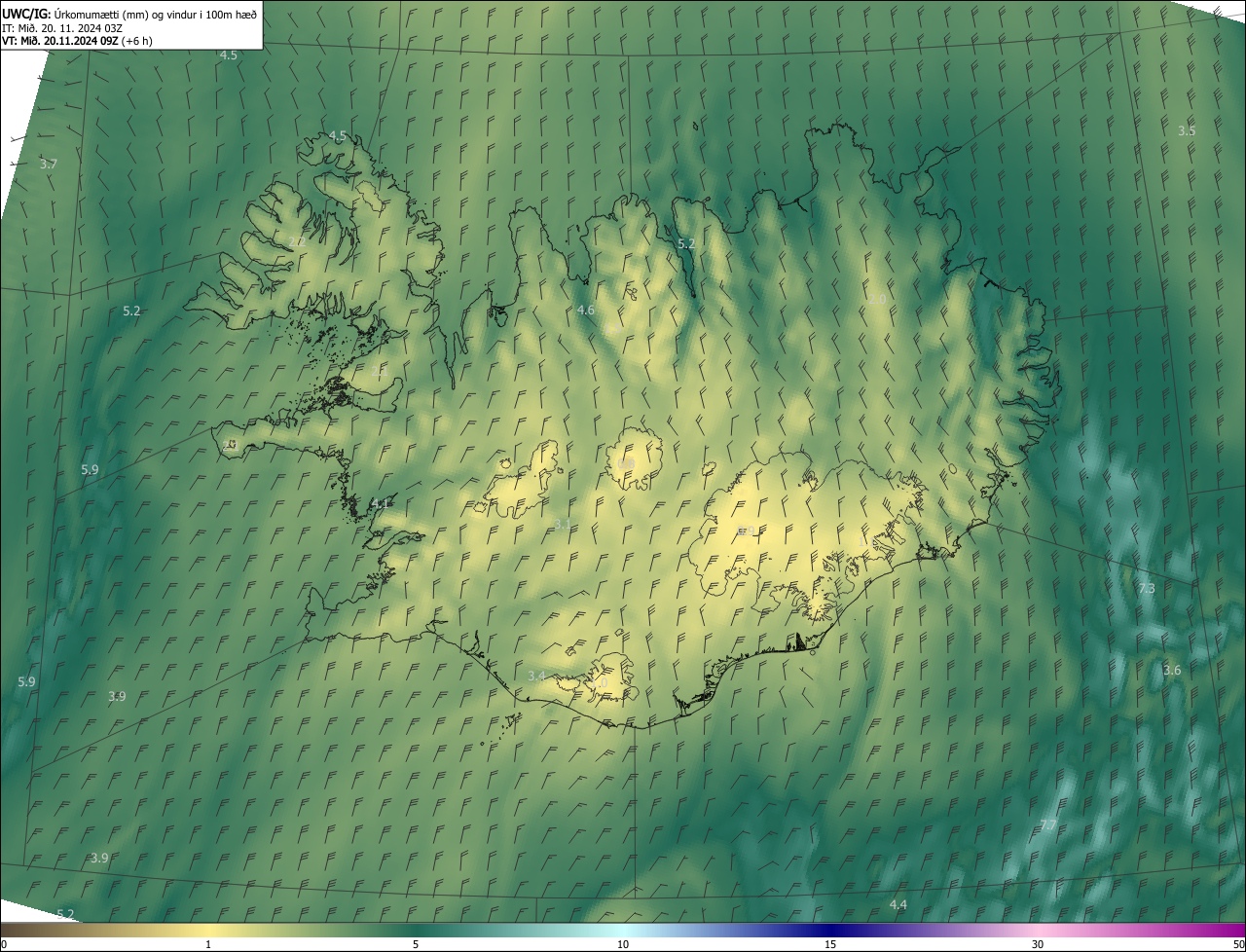The width and height of the screenshot is (1246, 952).
Task: Click the 7.3 value label on the map
Action: (x=1147, y=588)
